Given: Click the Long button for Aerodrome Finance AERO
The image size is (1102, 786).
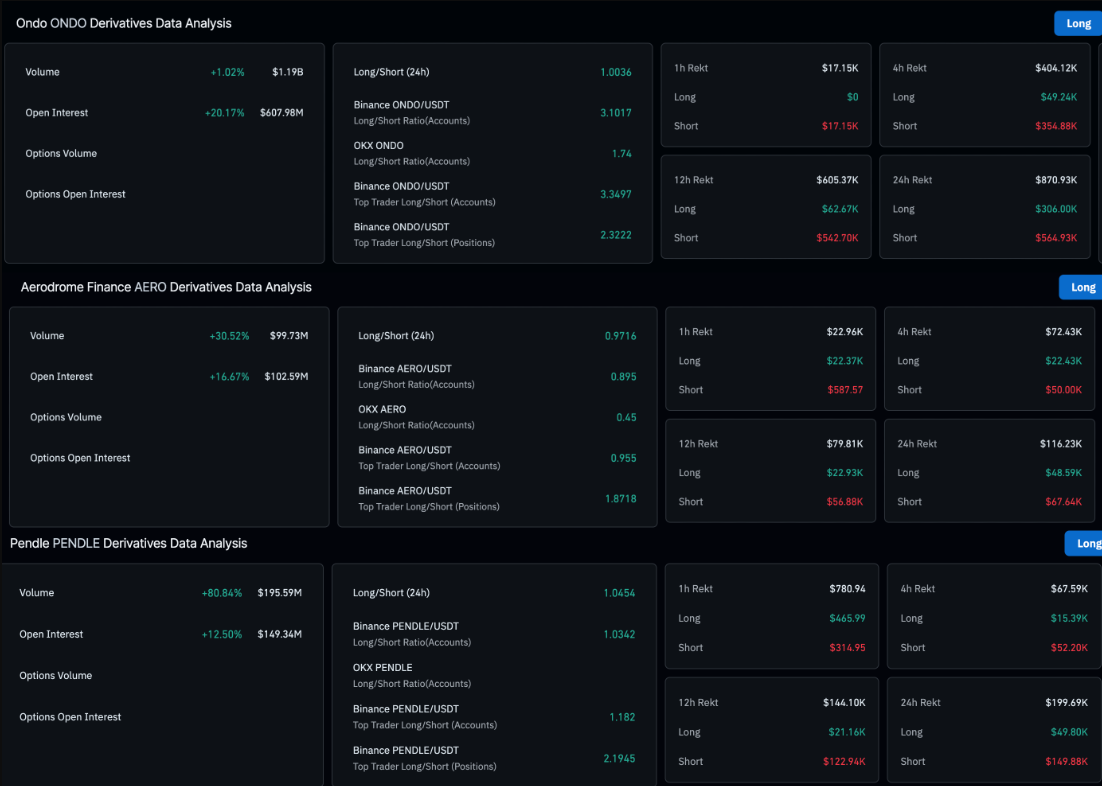Looking at the screenshot, I should point(1081,287).
